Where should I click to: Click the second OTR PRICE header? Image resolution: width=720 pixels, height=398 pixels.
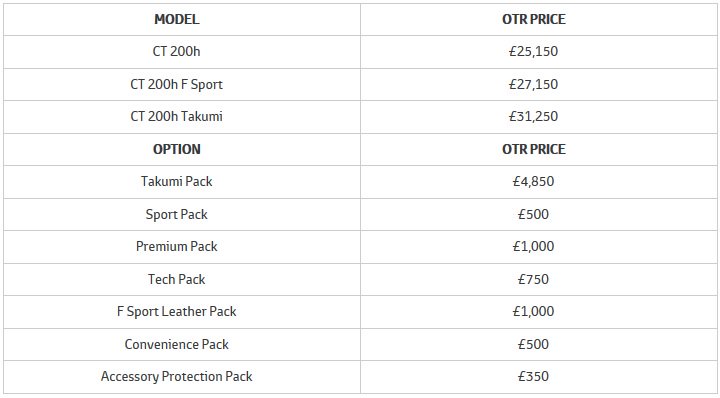(534, 149)
